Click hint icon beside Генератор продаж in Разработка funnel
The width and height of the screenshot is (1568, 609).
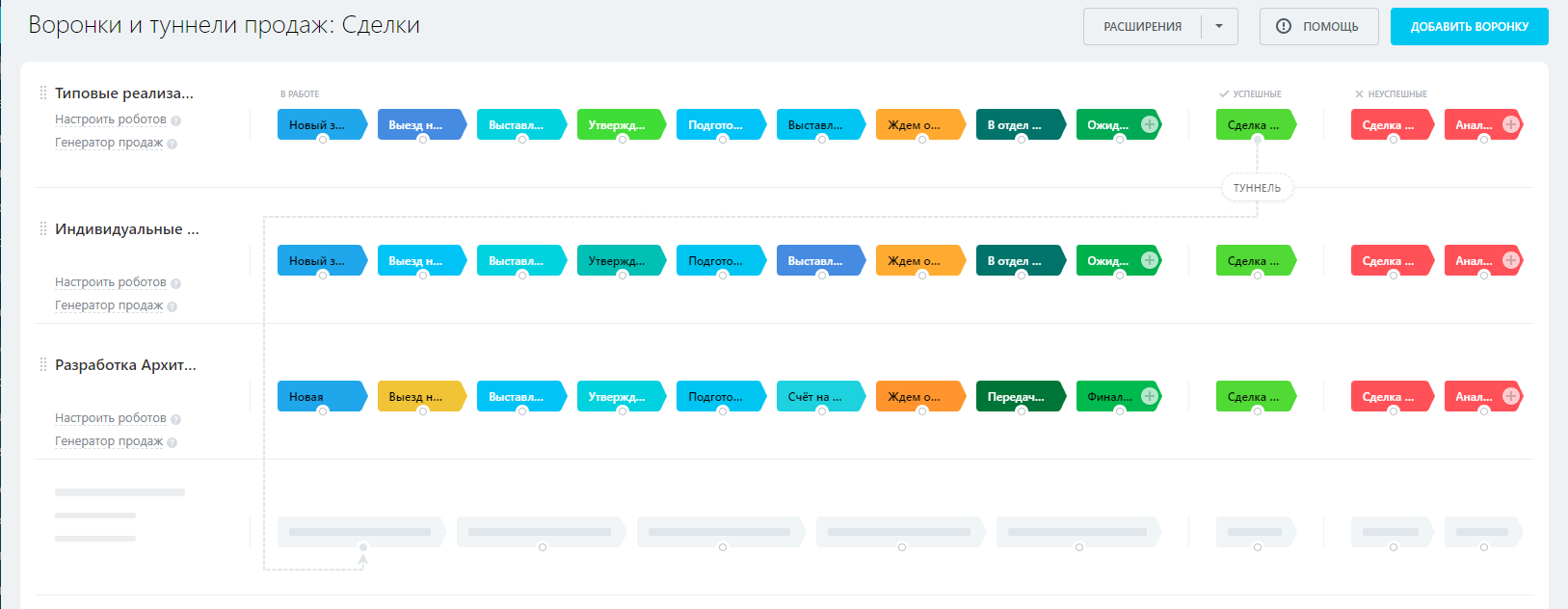point(172,442)
